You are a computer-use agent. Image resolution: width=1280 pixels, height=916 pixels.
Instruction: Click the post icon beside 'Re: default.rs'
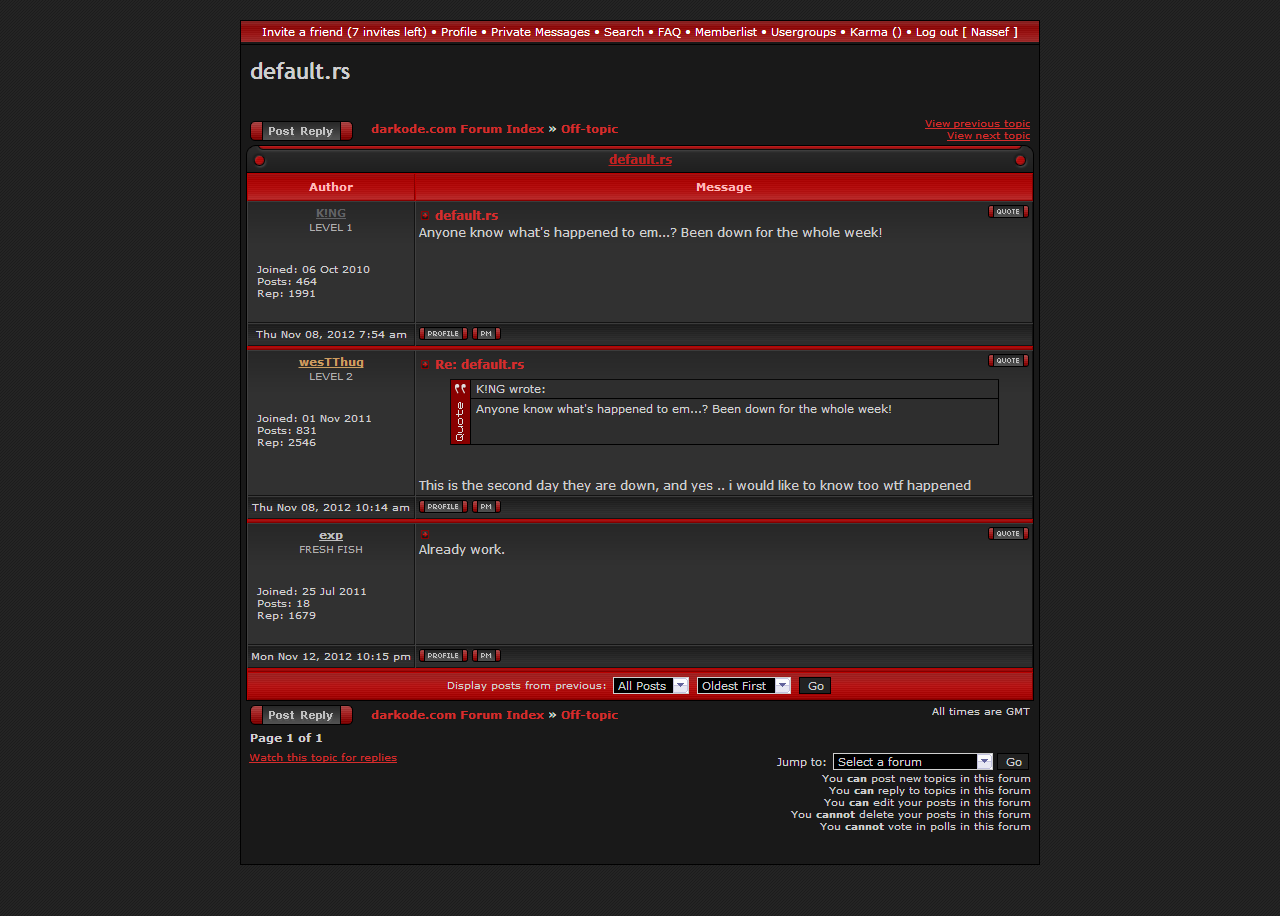[425, 365]
